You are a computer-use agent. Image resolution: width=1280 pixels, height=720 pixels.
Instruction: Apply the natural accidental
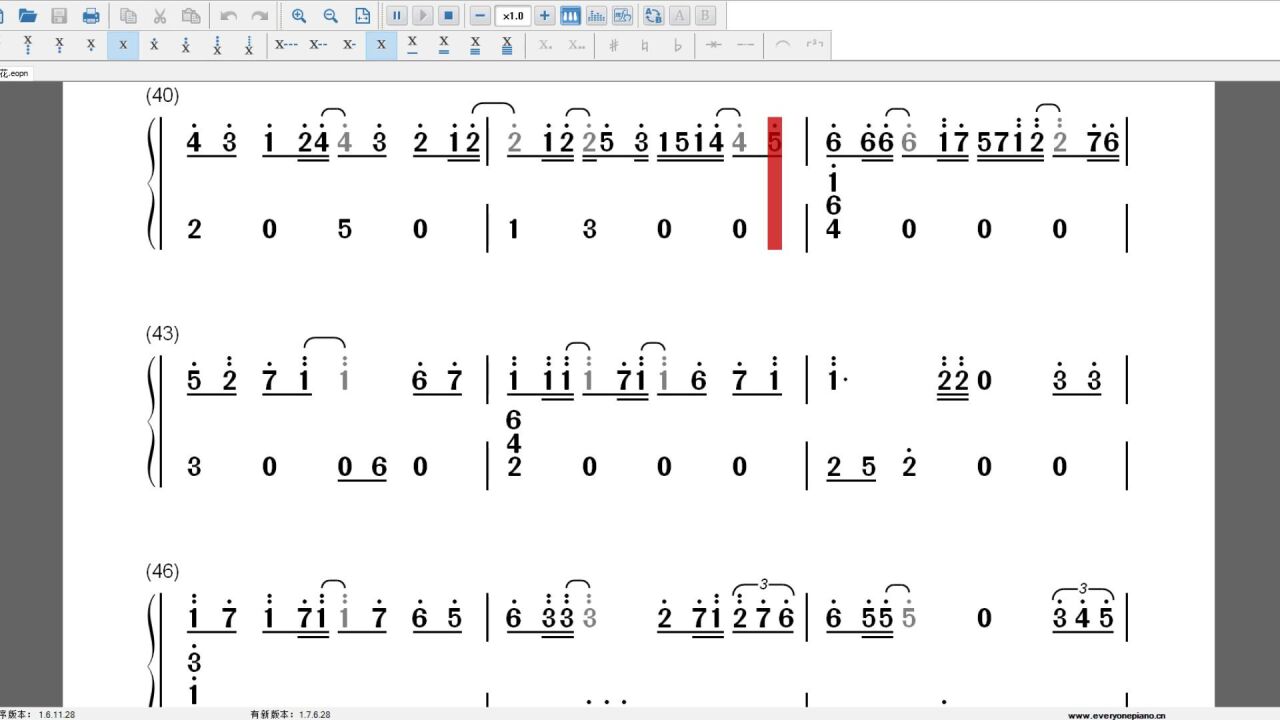(x=646, y=45)
